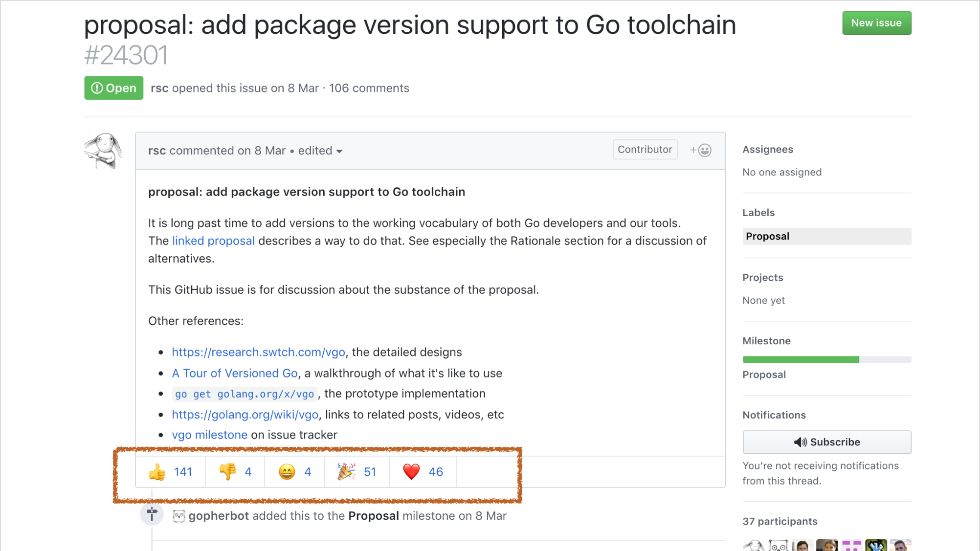The width and height of the screenshot is (980, 551).
Task: Open the research.swtch.com/vgo link
Action: tap(259, 352)
